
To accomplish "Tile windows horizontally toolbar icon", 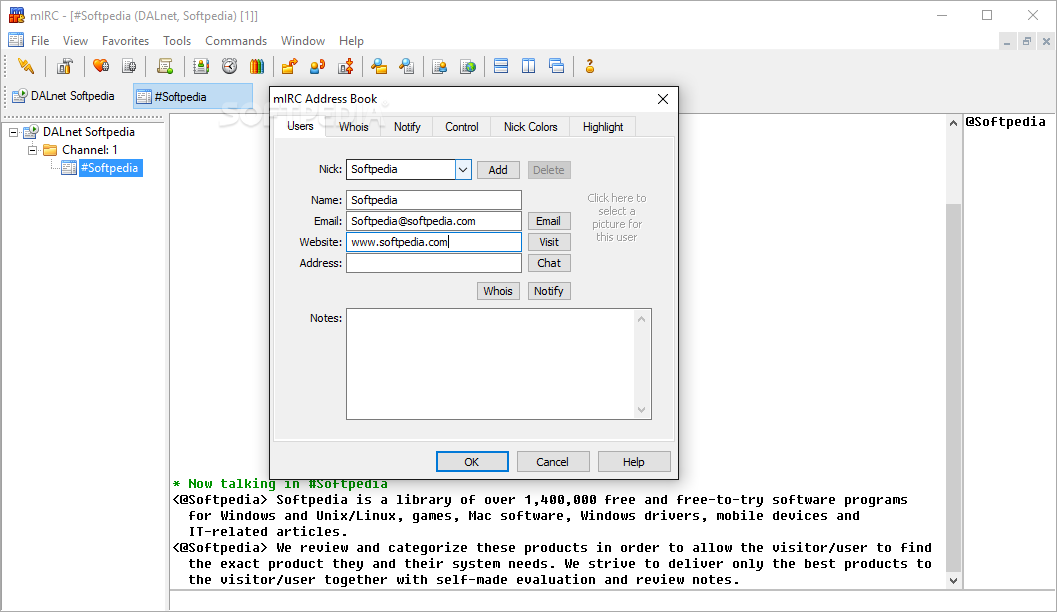I will point(501,66).
